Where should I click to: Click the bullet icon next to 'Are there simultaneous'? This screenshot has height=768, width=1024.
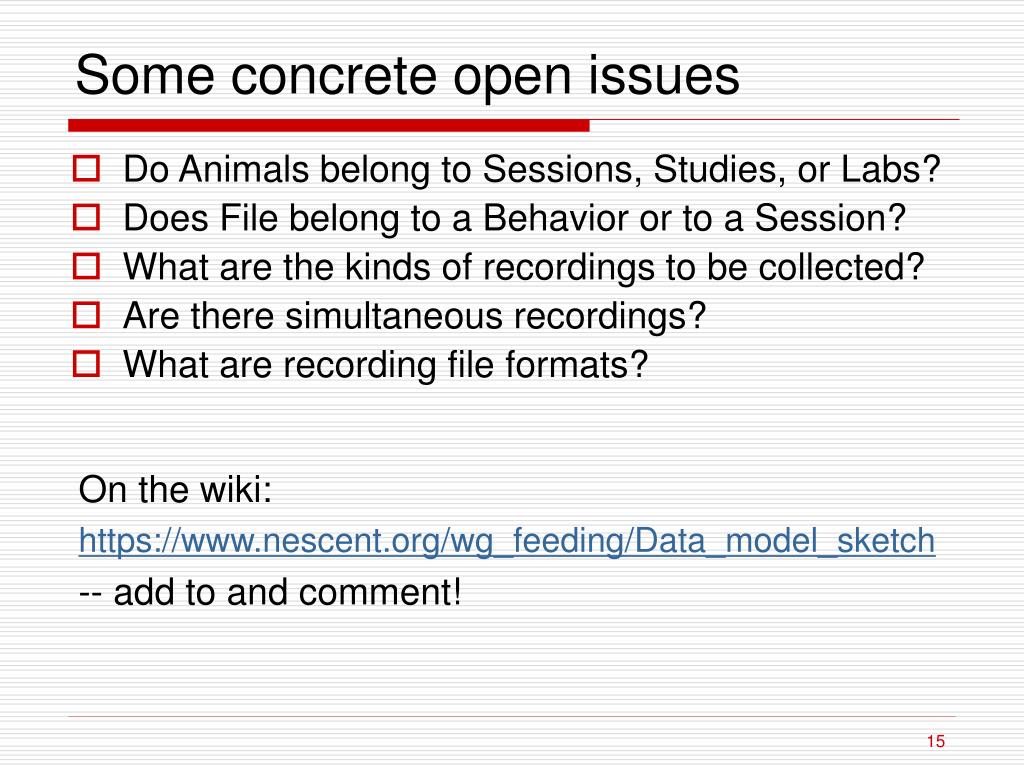pyautogui.click(x=86, y=315)
